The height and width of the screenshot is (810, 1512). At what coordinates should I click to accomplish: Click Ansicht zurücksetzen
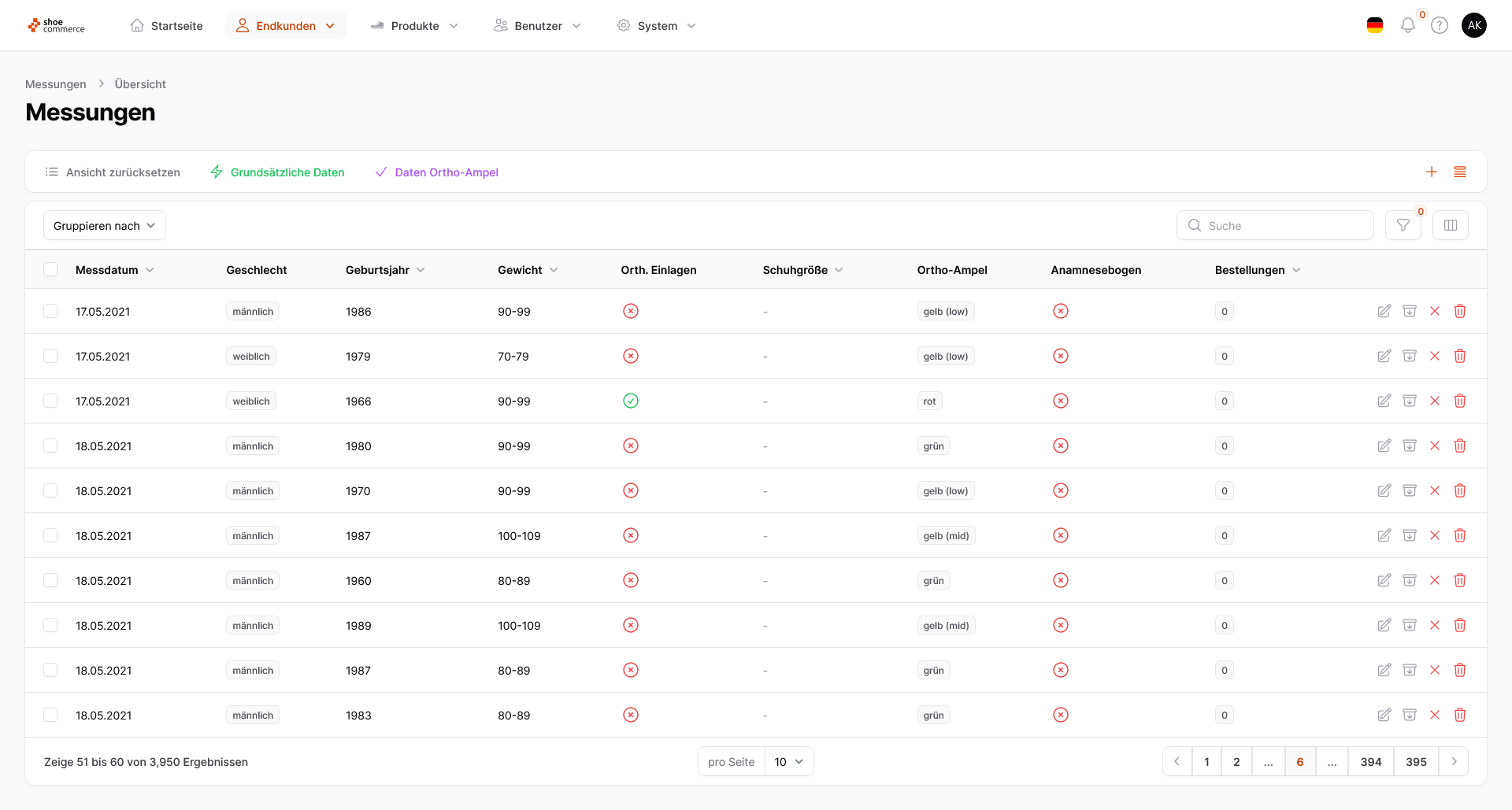(x=113, y=172)
